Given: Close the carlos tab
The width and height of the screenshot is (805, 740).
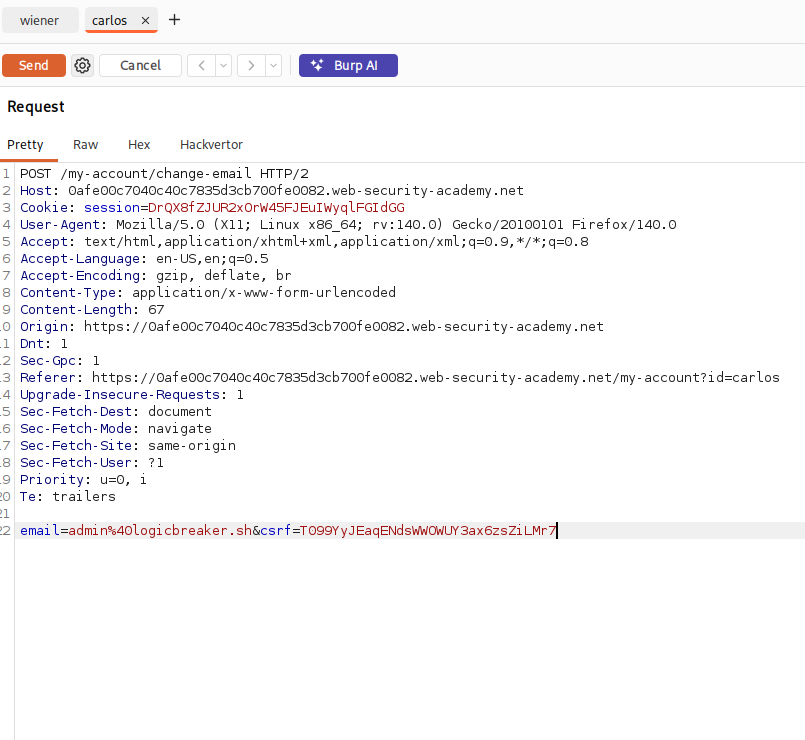Looking at the screenshot, I should [x=145, y=21].
